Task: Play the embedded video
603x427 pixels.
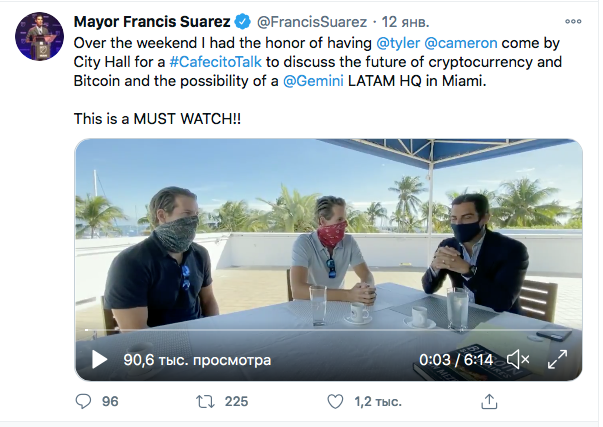Action: (99, 359)
